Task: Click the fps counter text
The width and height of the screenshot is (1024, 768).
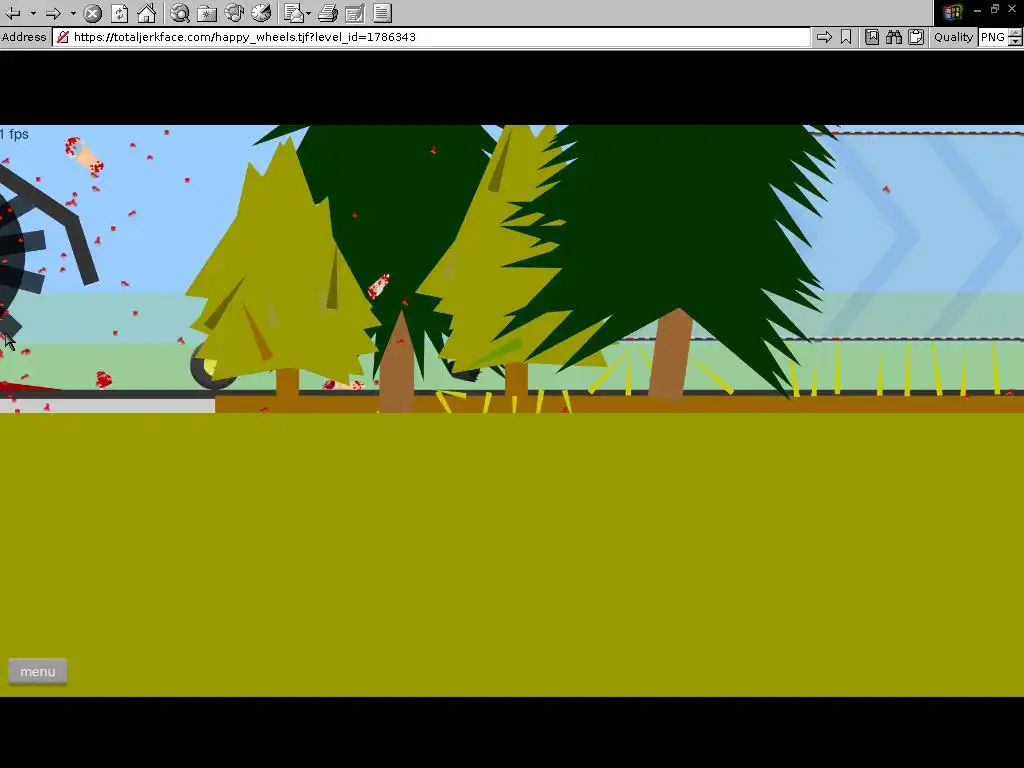Action: [14, 135]
